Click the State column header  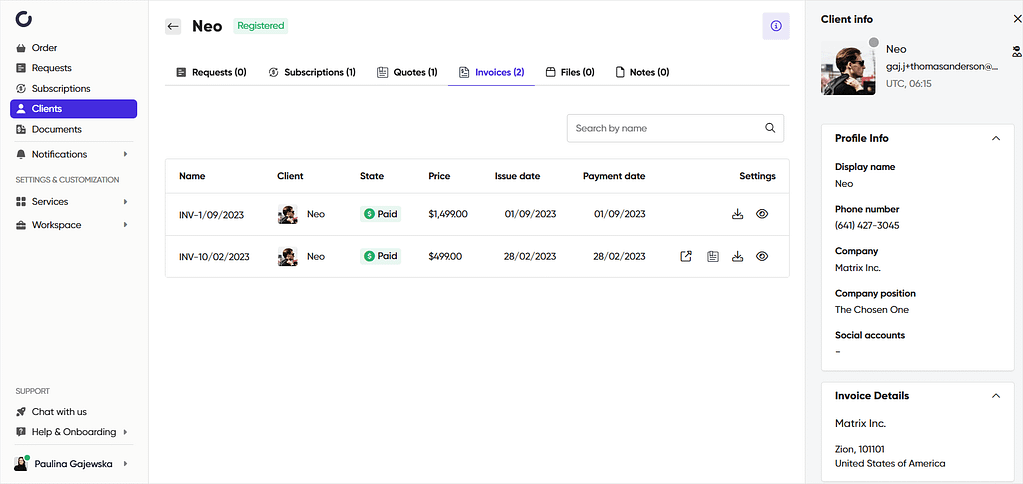point(372,176)
